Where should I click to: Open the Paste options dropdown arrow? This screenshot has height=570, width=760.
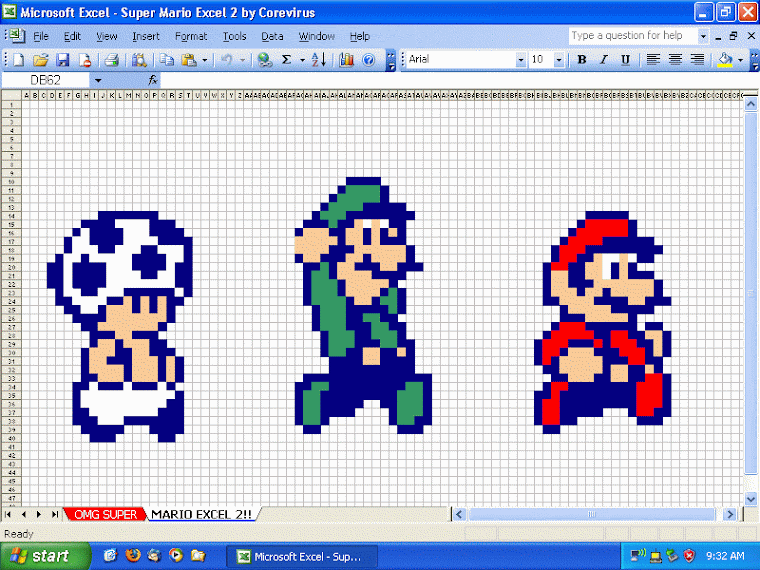[x=205, y=60]
